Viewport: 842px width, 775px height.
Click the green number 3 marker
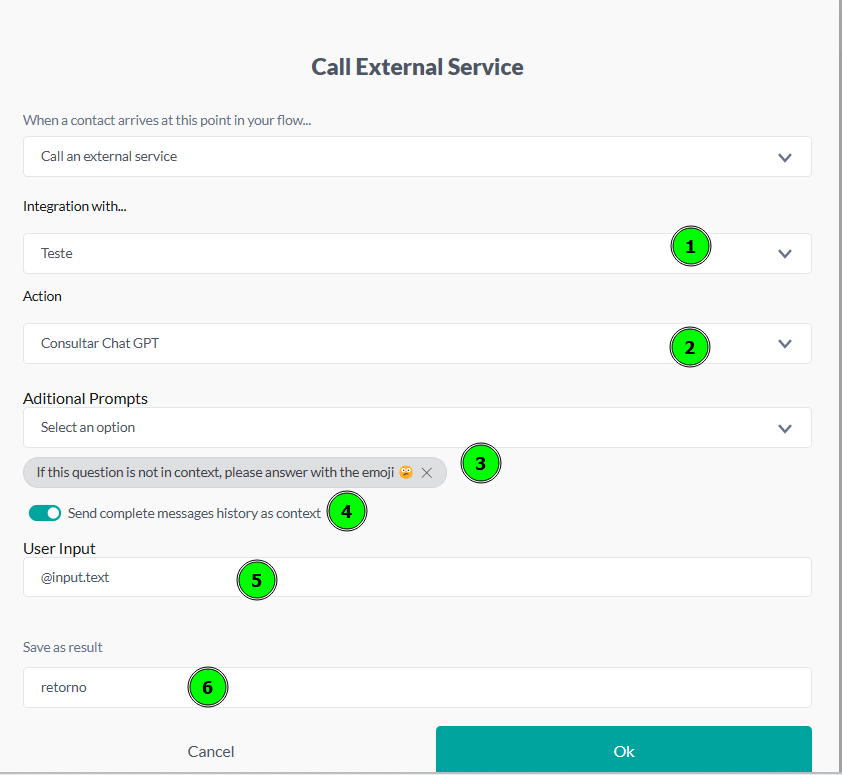click(480, 464)
